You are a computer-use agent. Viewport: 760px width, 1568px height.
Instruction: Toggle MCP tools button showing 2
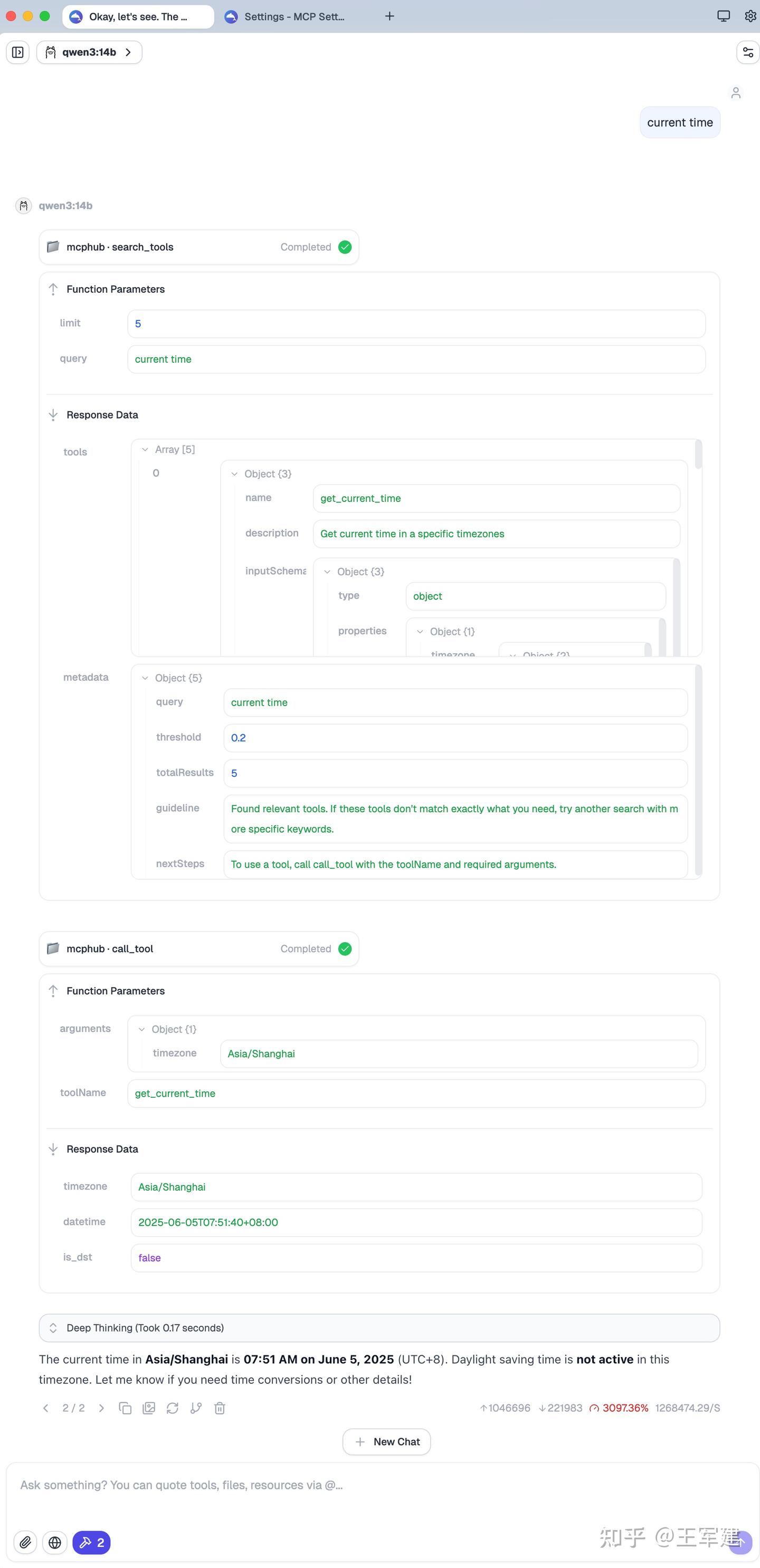(x=91, y=1542)
